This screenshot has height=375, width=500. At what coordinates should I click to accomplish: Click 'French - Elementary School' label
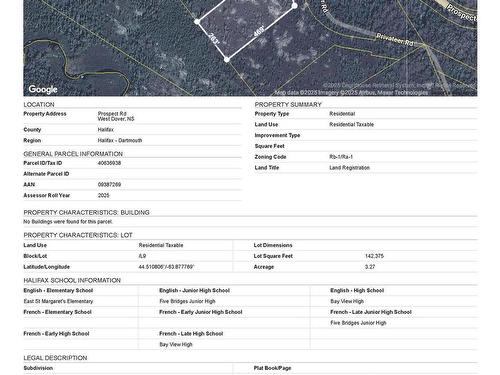click(57, 312)
